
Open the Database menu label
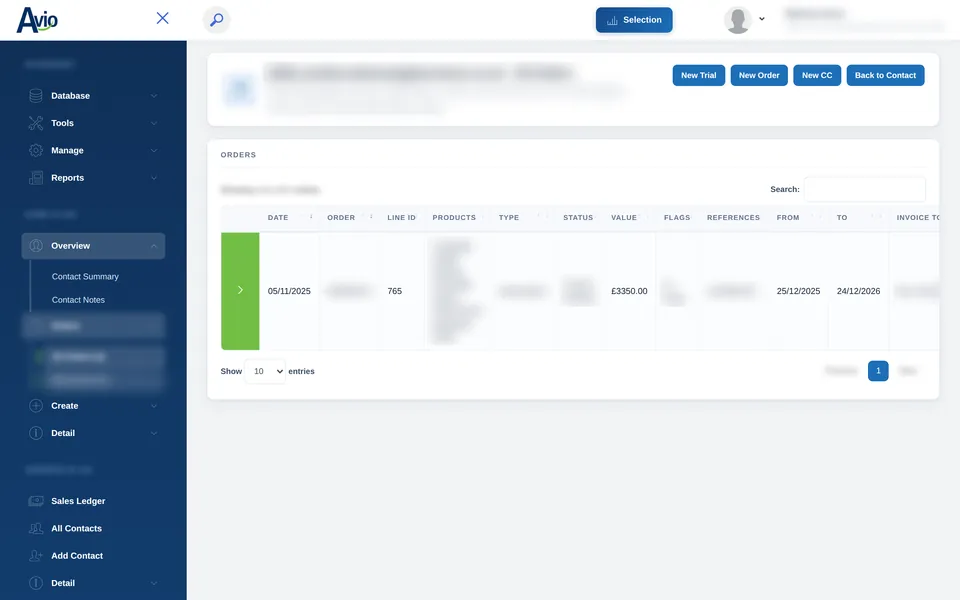click(70, 96)
